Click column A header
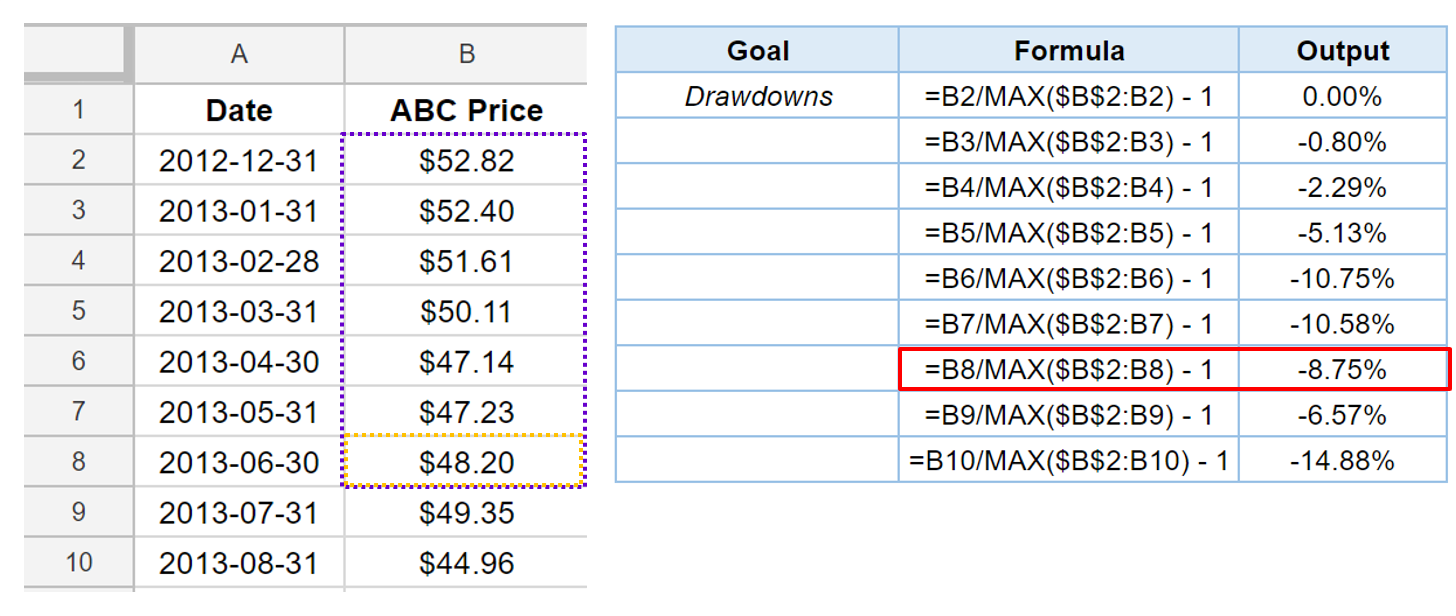 pos(239,54)
